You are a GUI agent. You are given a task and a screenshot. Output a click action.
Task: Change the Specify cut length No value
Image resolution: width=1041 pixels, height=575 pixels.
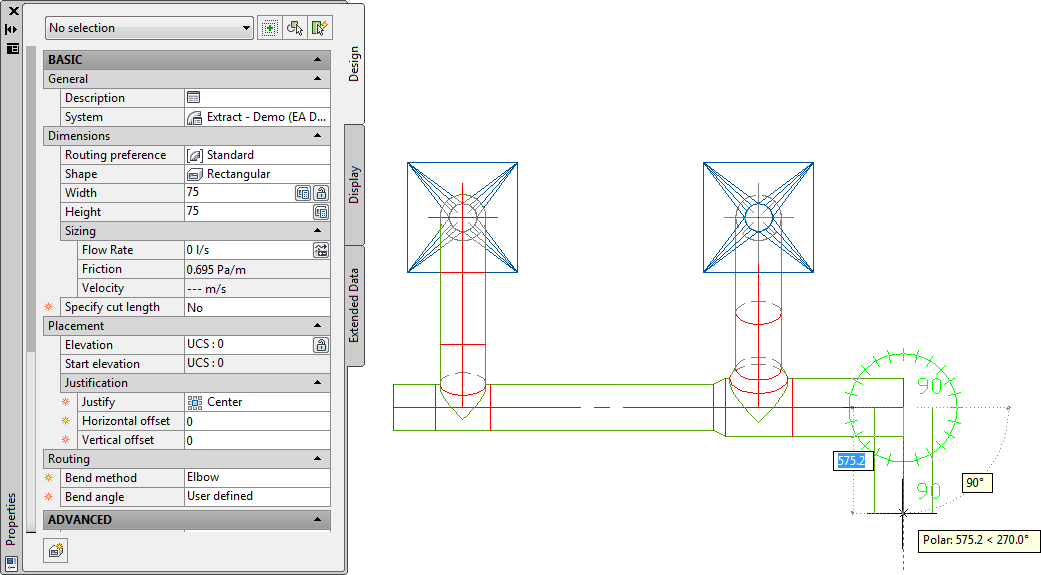258,307
